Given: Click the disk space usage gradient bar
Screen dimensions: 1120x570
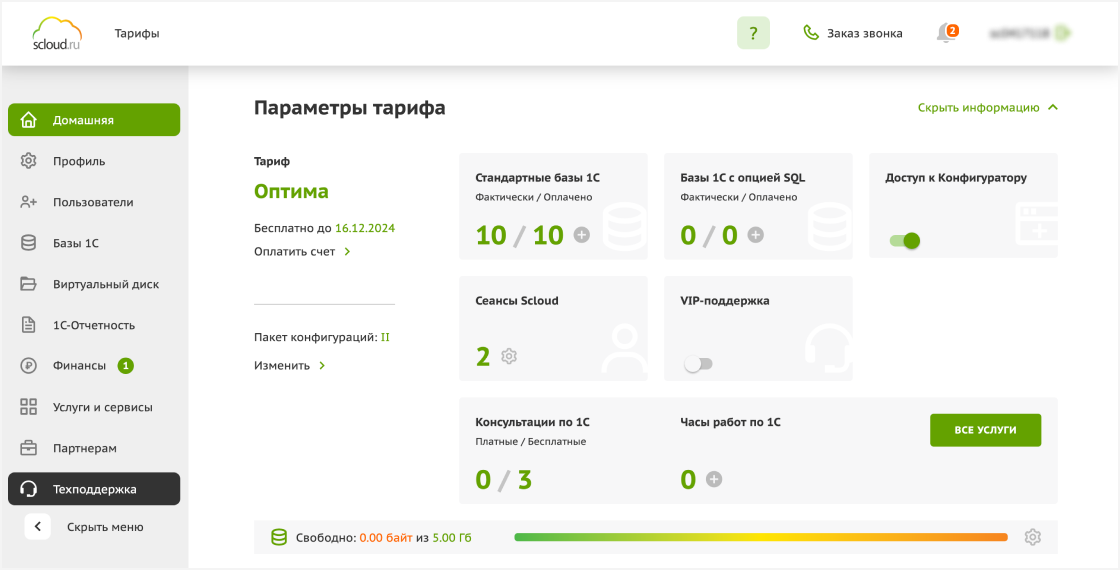Looking at the screenshot, I should coord(761,537).
